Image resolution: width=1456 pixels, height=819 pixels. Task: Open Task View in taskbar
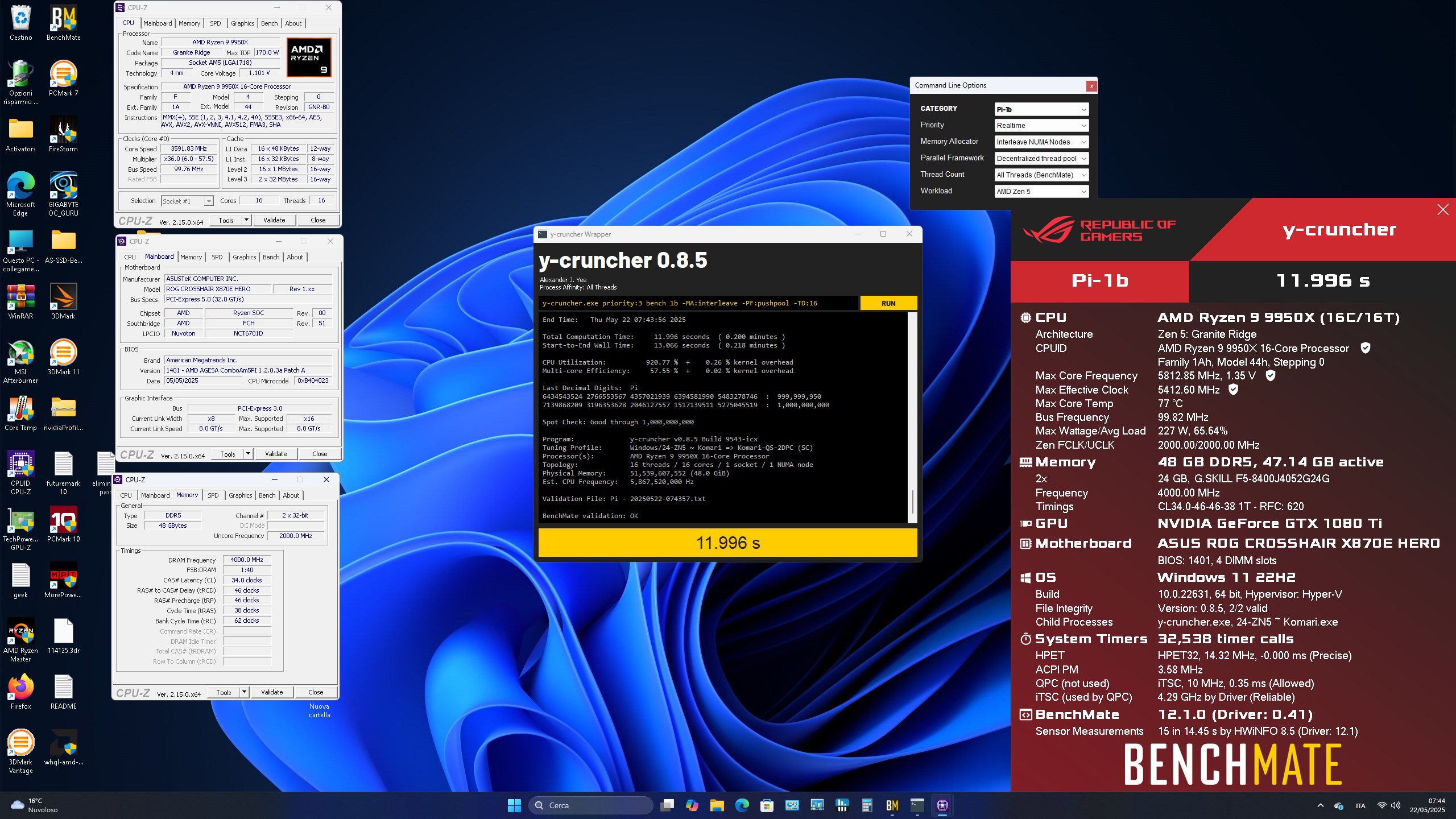[x=667, y=805]
